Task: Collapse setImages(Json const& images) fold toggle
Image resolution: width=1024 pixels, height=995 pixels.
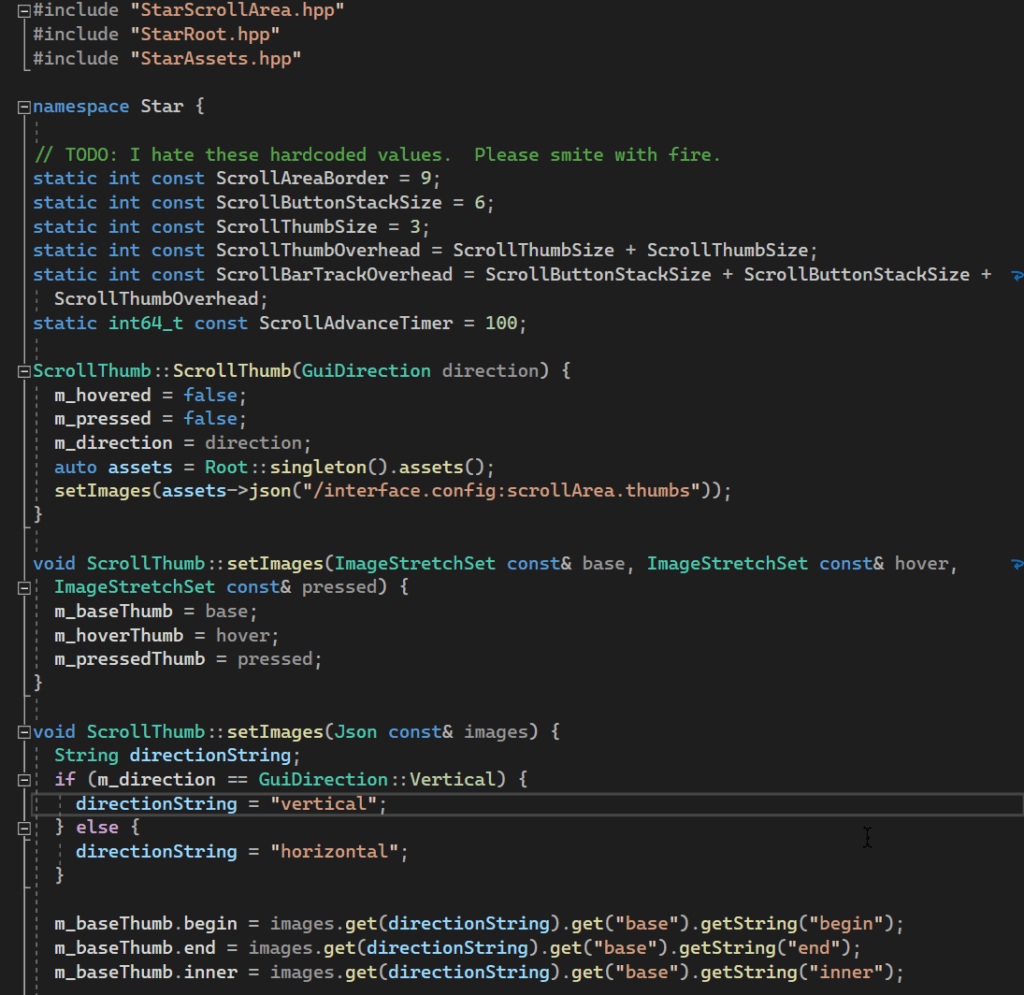Action: coord(24,732)
